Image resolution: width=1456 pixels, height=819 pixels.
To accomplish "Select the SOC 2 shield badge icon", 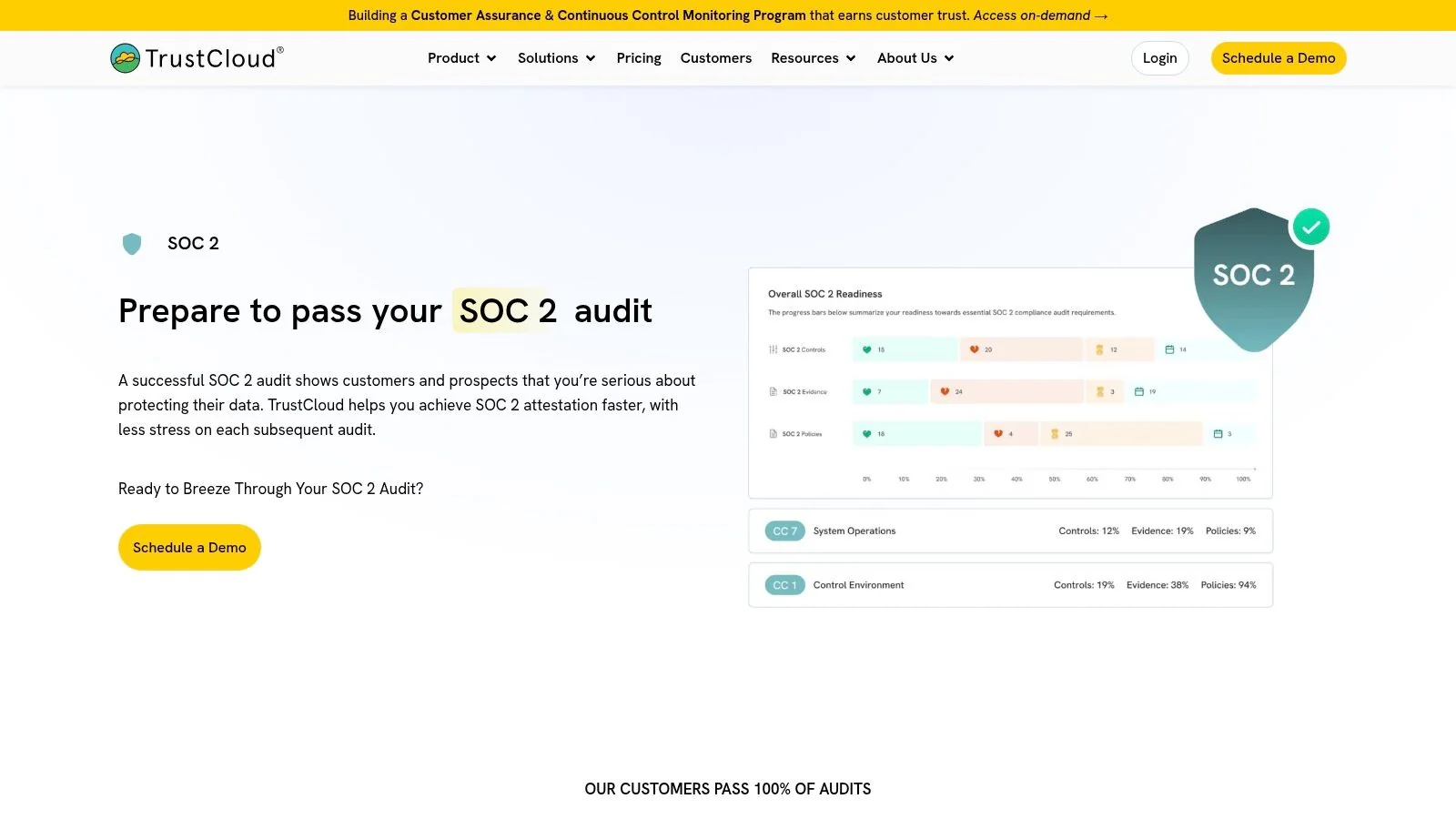I will (x=1253, y=276).
